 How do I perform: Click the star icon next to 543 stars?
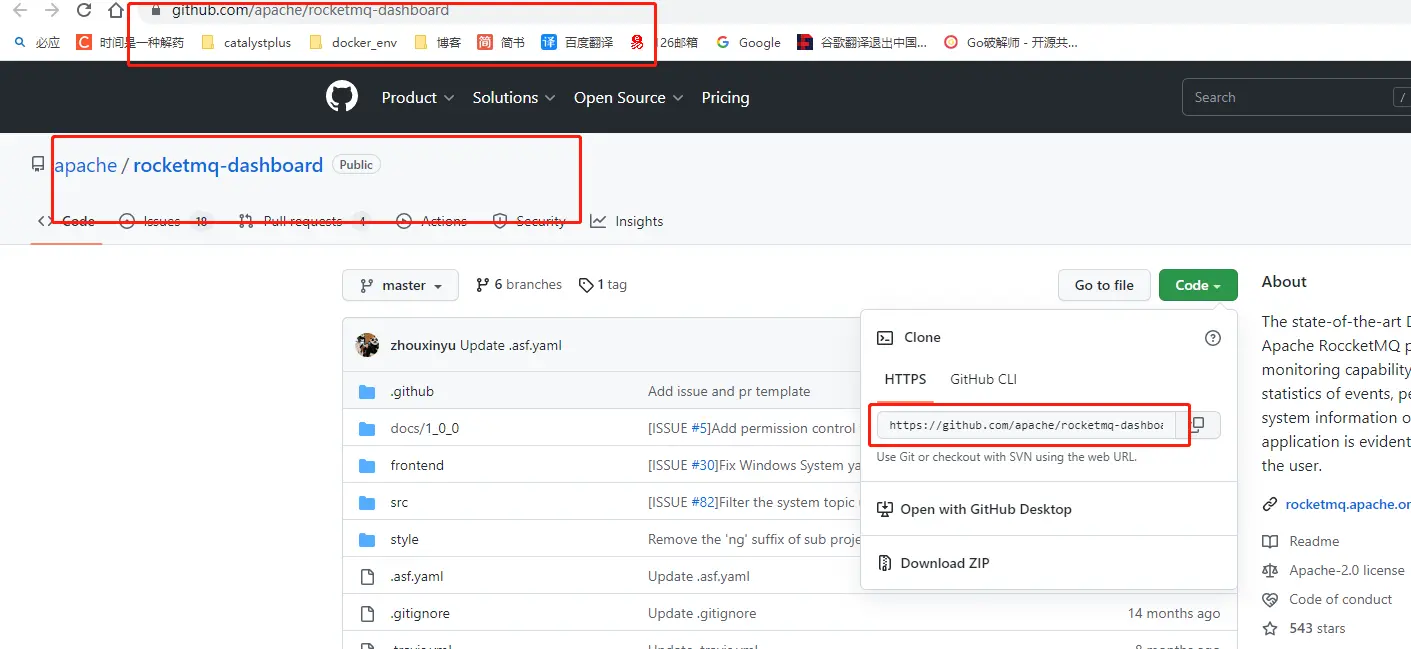(x=1272, y=628)
